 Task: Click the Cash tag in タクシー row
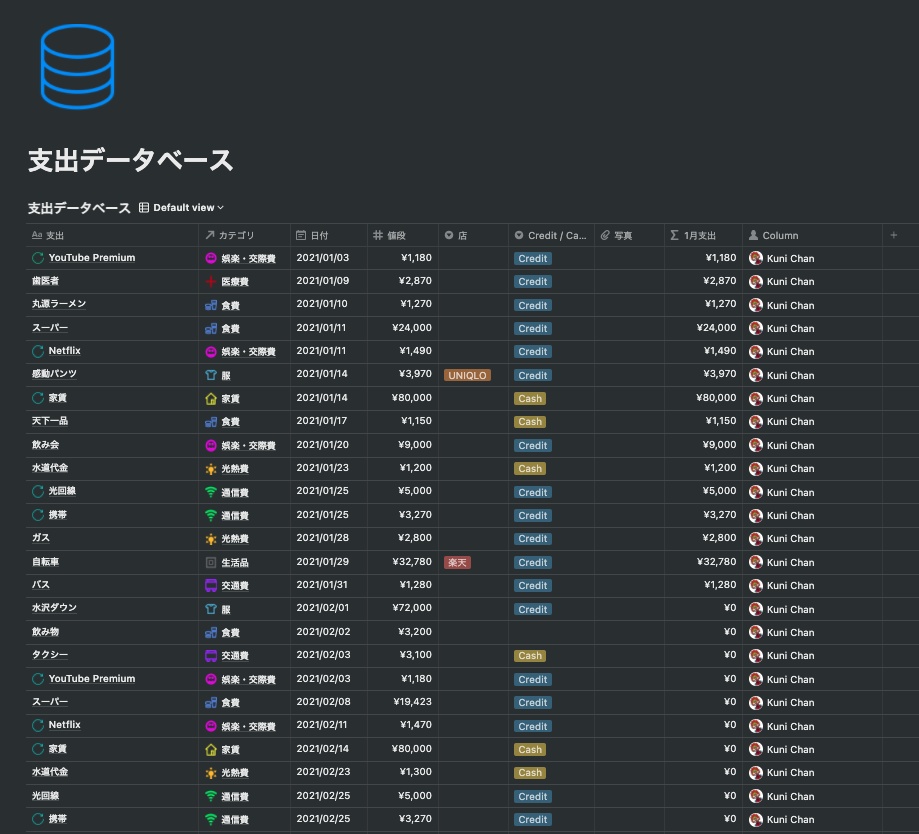[x=530, y=656]
